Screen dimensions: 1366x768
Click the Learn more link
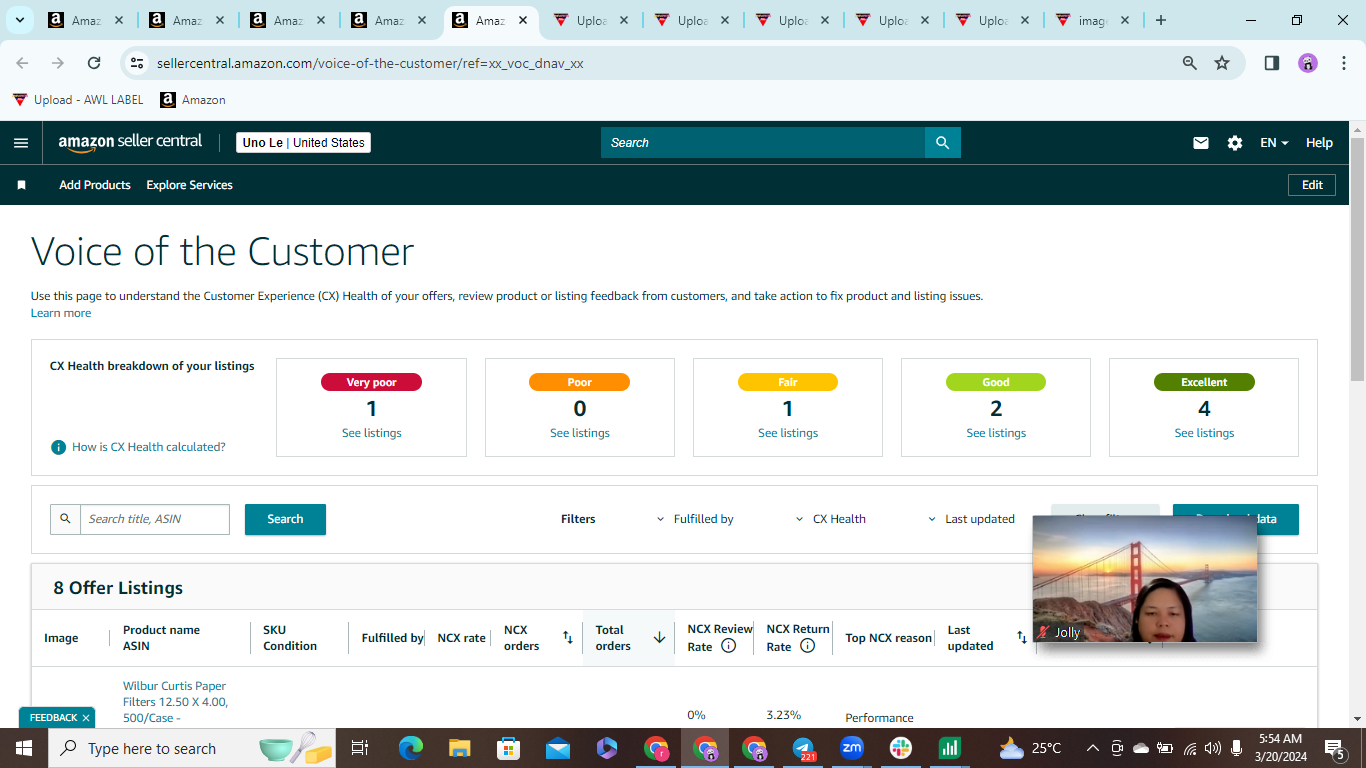click(61, 313)
